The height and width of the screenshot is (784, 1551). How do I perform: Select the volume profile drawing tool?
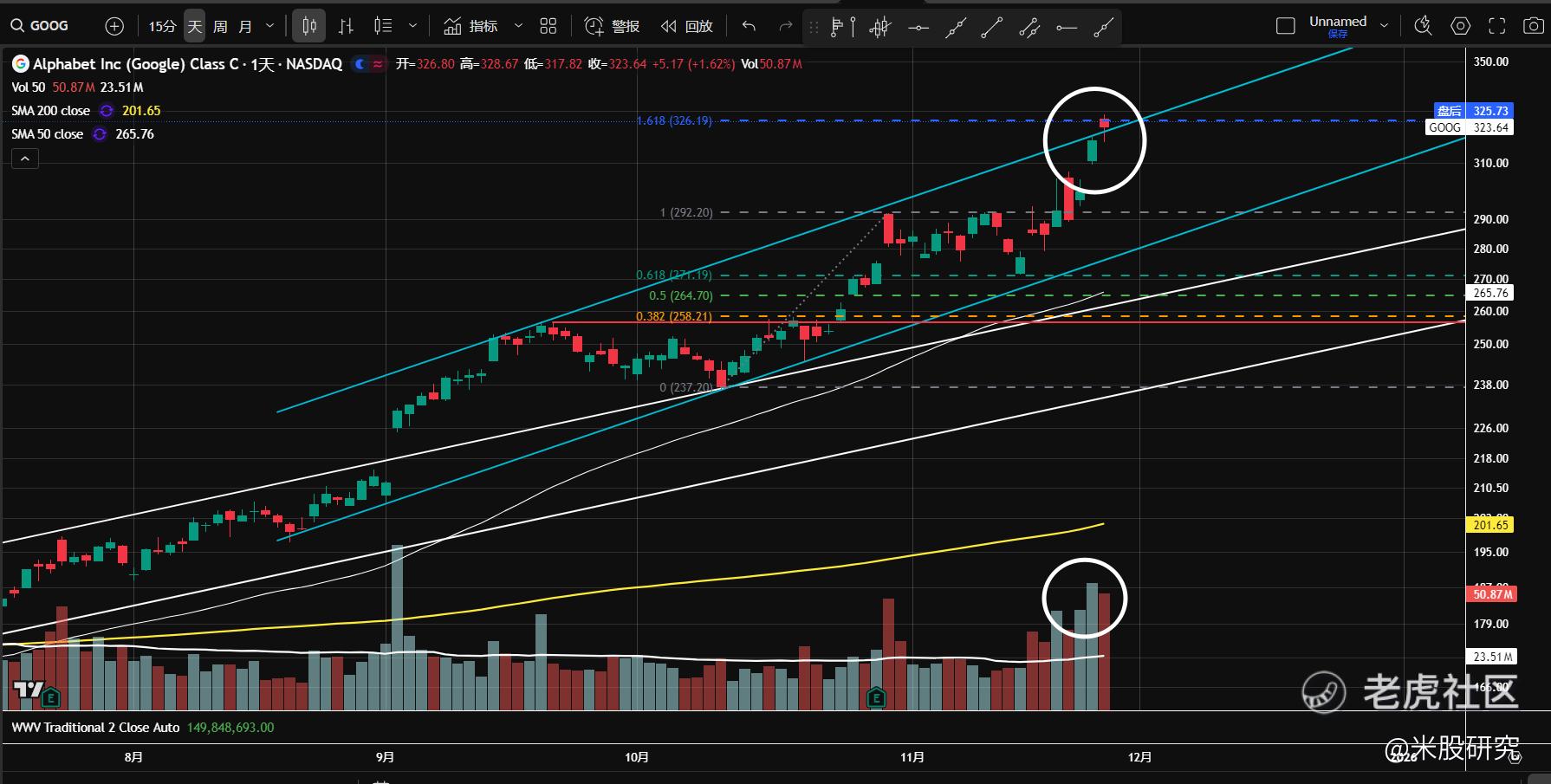point(842,28)
